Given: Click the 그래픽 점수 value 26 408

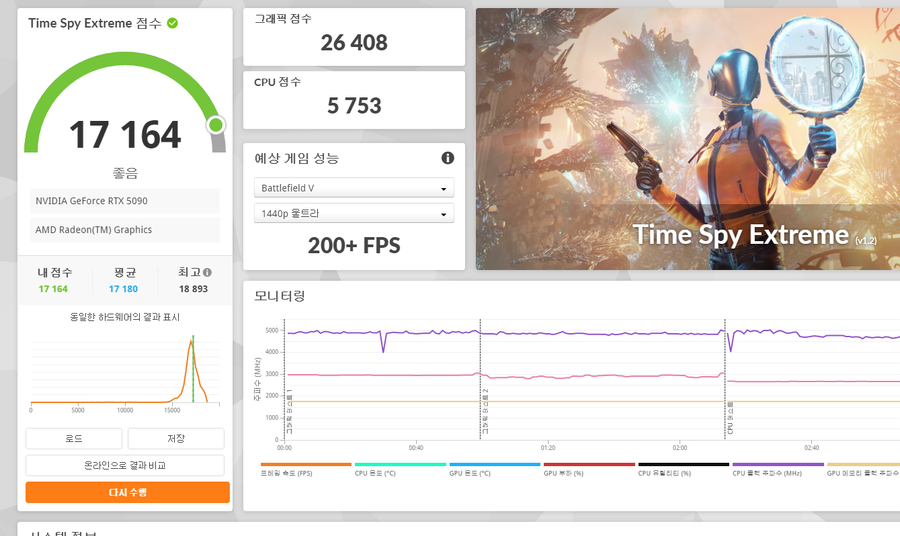Looking at the screenshot, I should point(354,42).
